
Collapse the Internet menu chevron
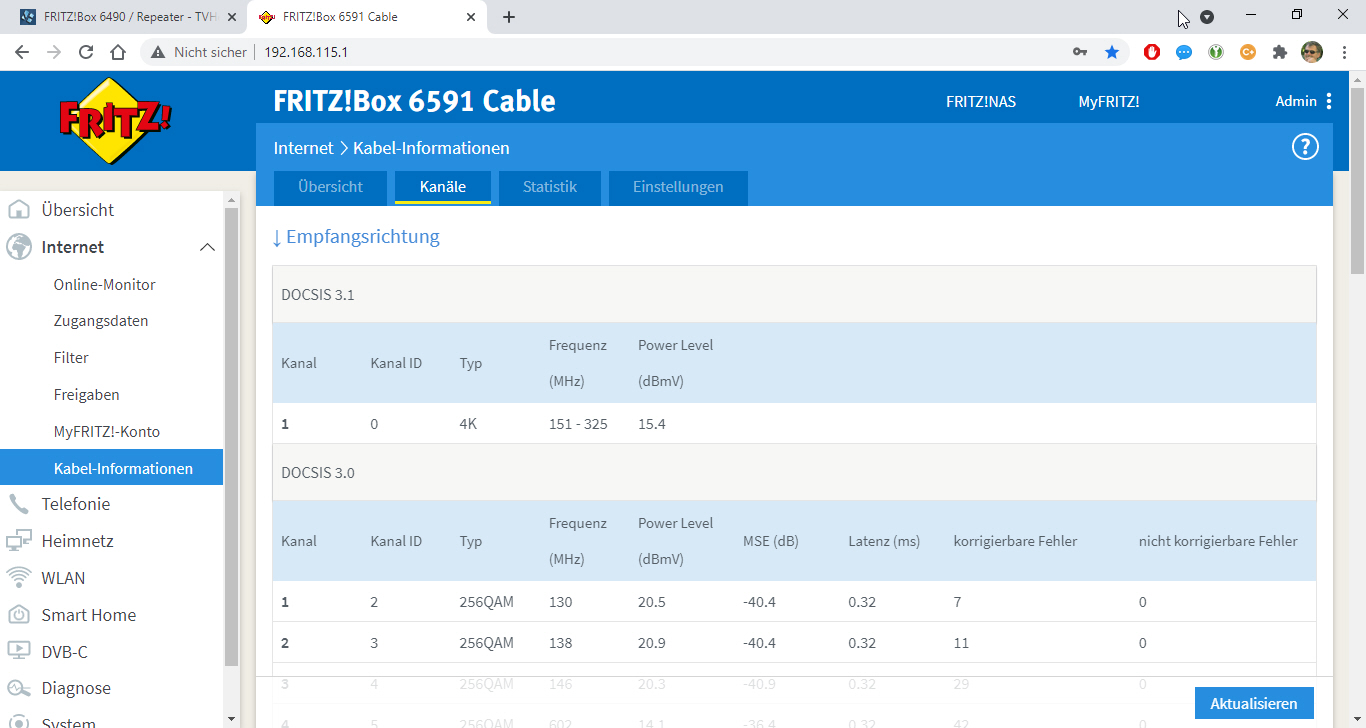pos(207,247)
